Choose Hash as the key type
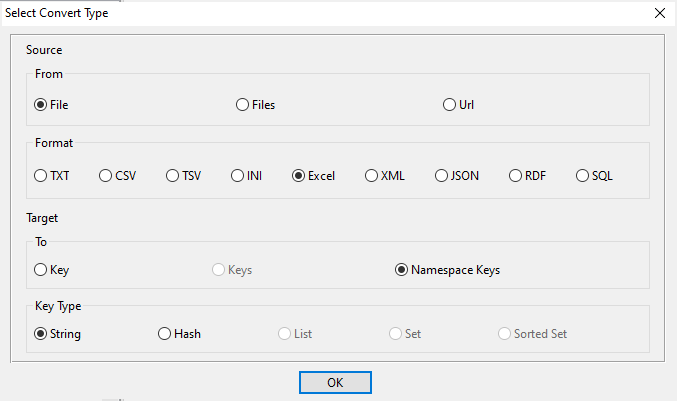The width and height of the screenshot is (677, 401). [165, 334]
